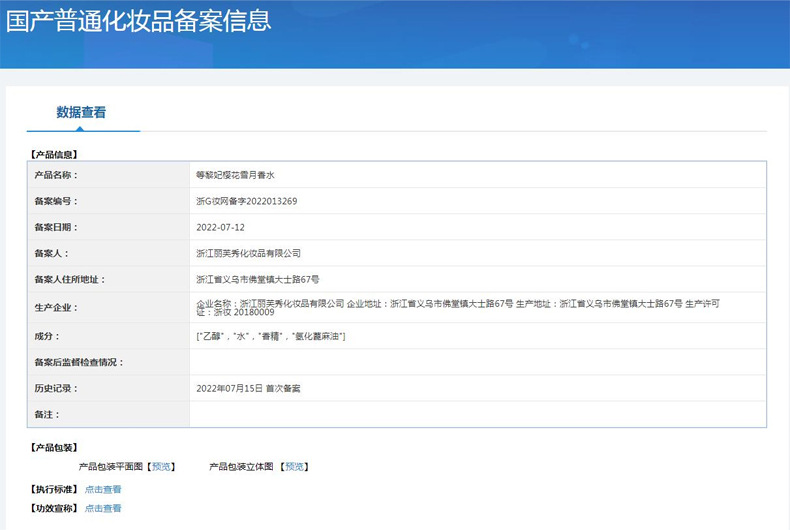This screenshot has width=790, height=530.
Task: Open 点击查看 link beside 功效宣称
Action: pos(103,508)
